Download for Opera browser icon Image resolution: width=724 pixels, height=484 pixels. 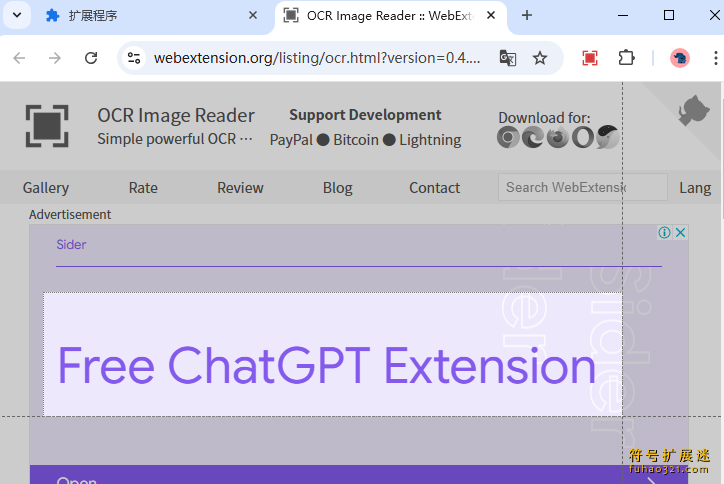coord(583,137)
